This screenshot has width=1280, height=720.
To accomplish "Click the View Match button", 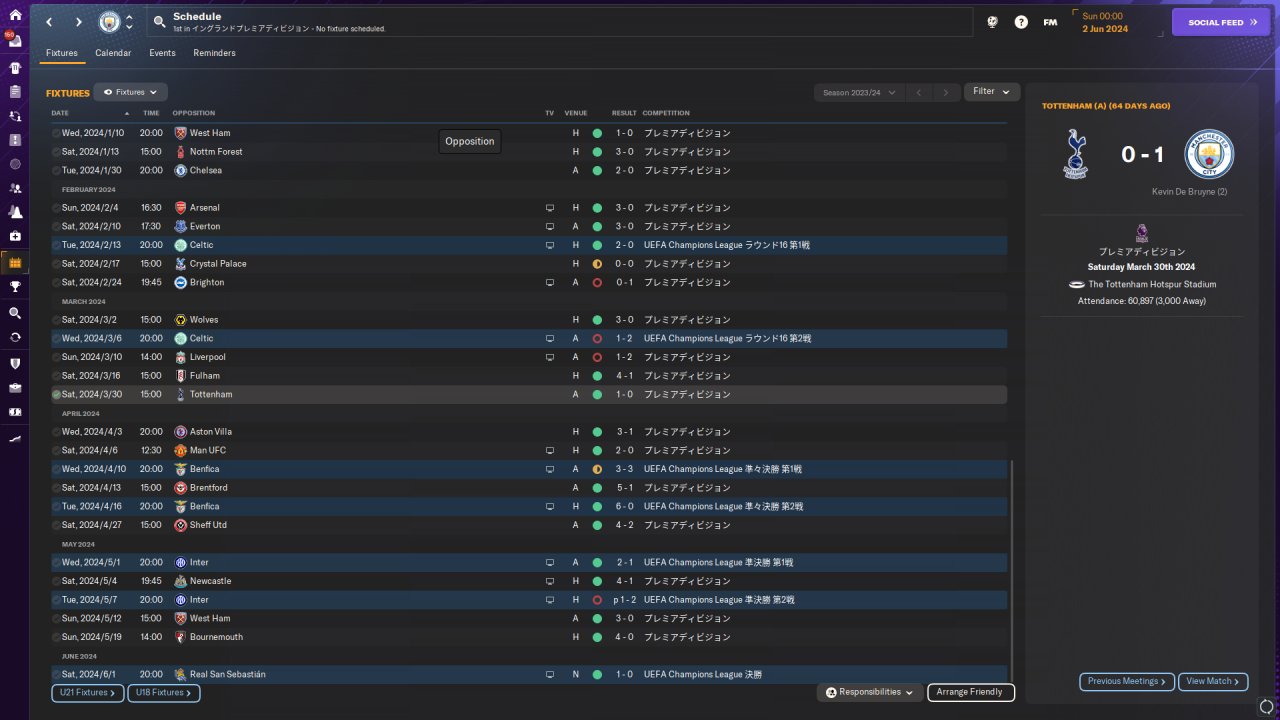I will tap(1213, 682).
